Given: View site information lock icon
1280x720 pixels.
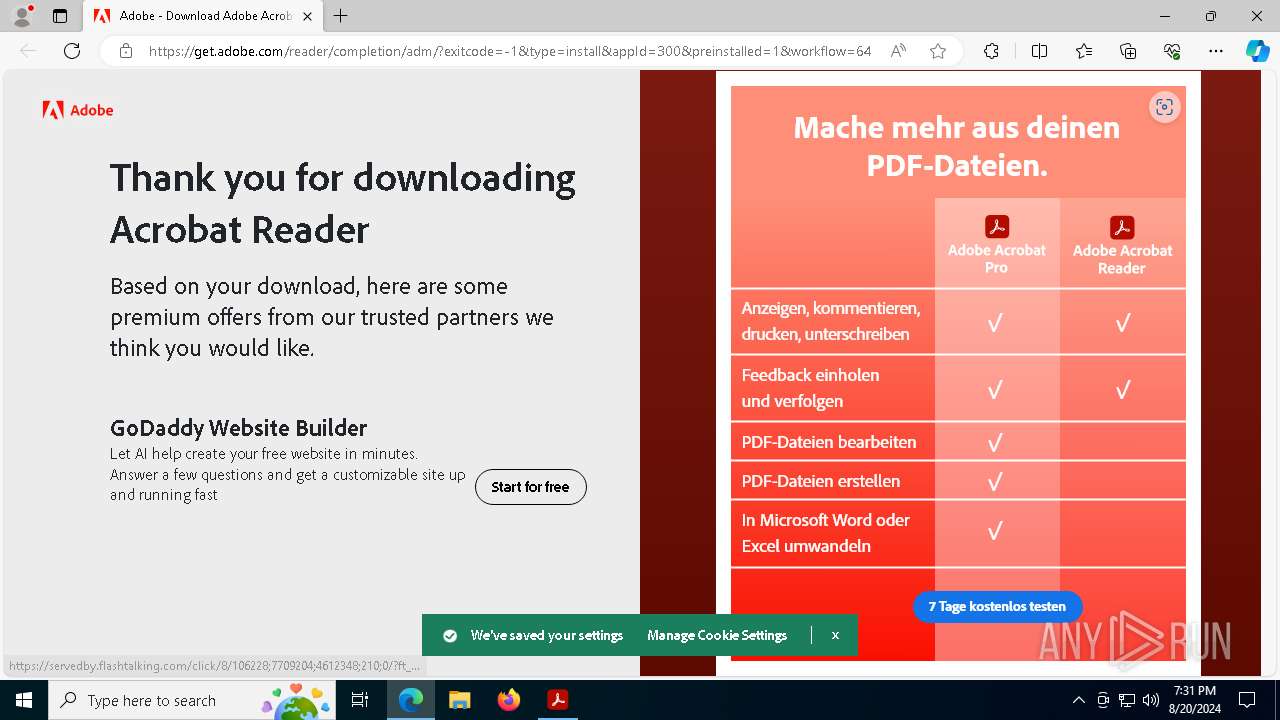Looking at the screenshot, I should (x=126, y=51).
